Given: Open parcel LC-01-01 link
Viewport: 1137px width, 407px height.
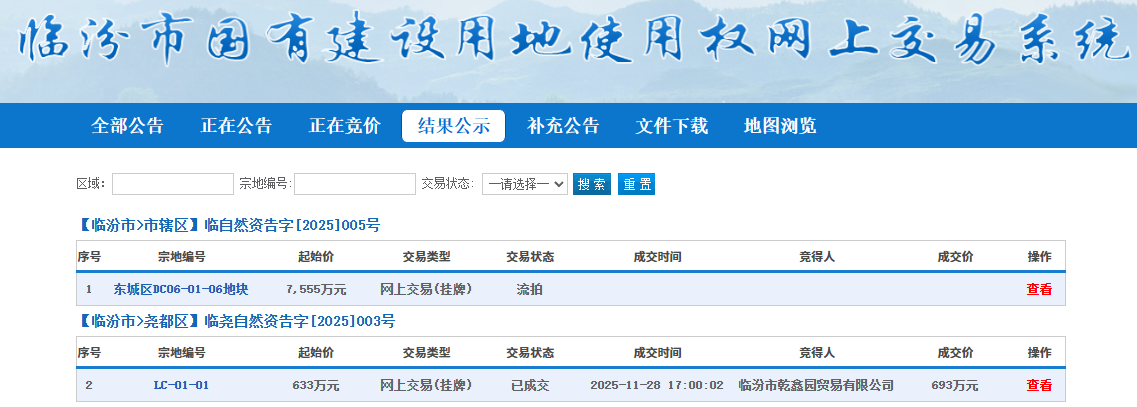Looking at the screenshot, I should click(181, 385).
